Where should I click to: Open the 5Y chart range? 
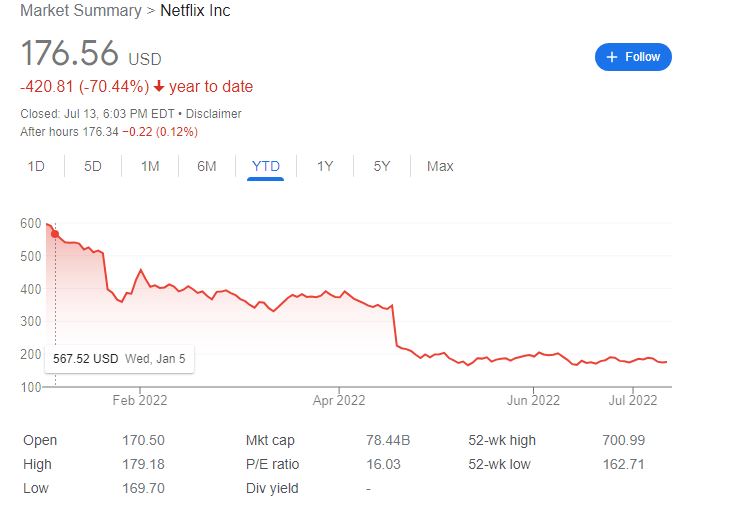tap(382, 166)
